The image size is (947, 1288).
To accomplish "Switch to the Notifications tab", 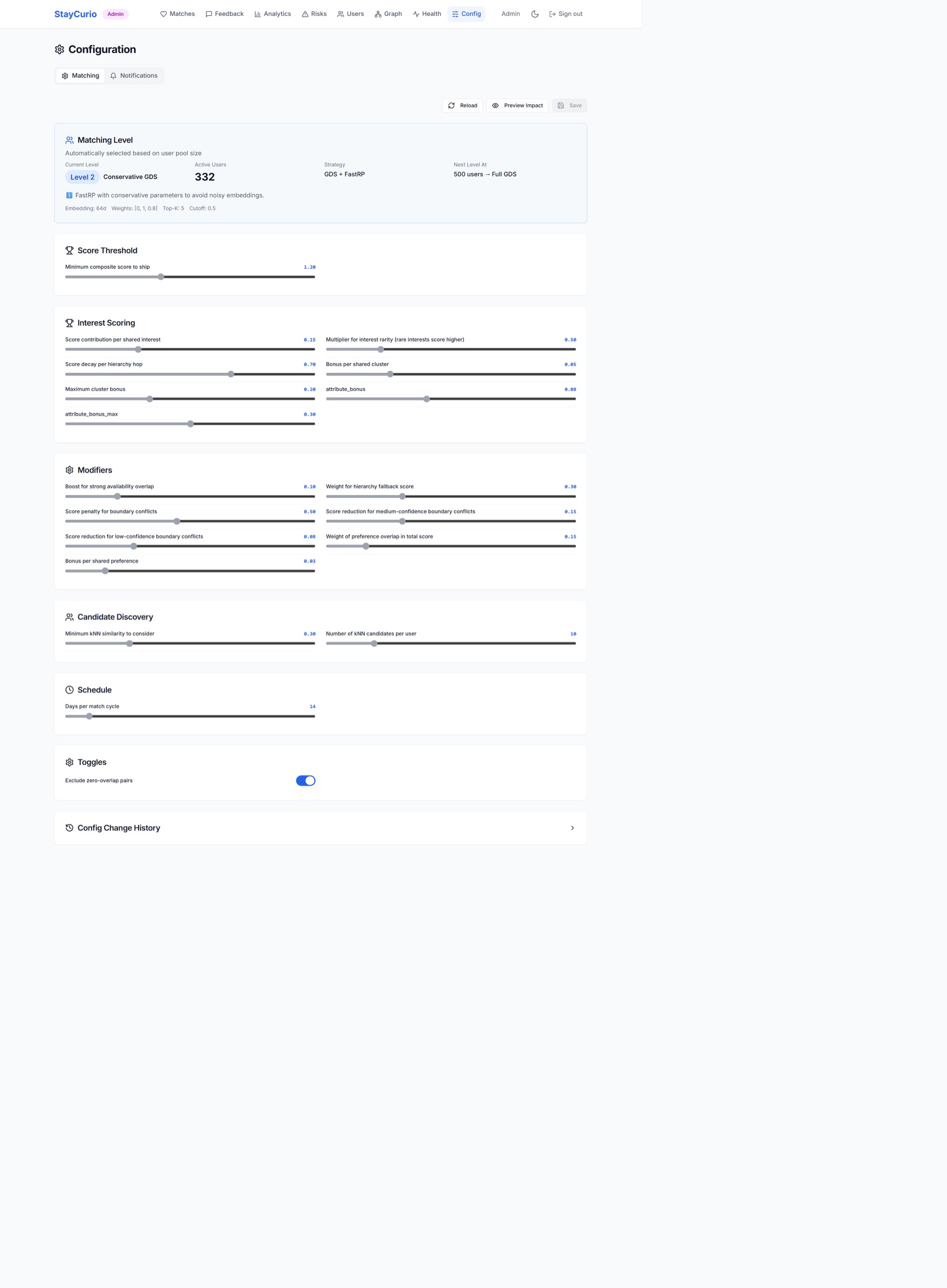I will click(x=134, y=76).
